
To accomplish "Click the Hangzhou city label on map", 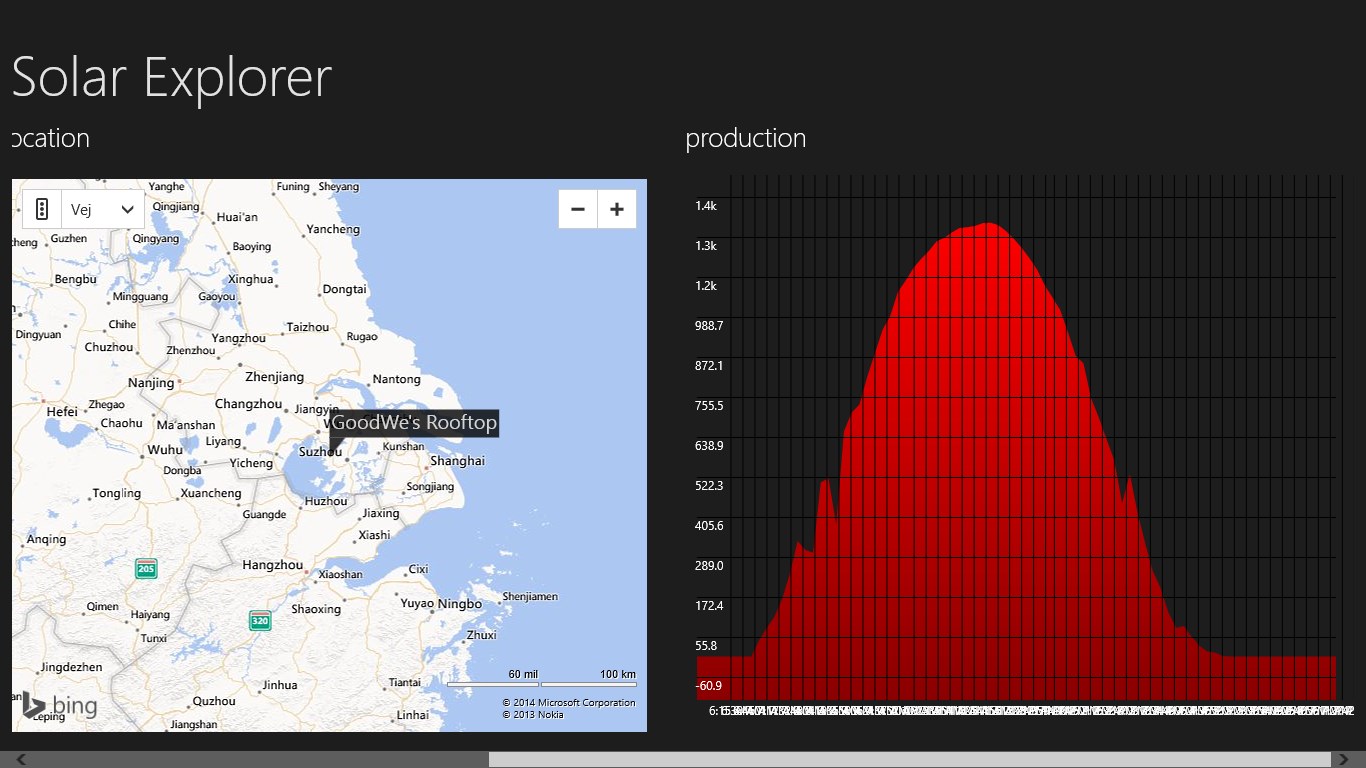I will click(x=272, y=565).
